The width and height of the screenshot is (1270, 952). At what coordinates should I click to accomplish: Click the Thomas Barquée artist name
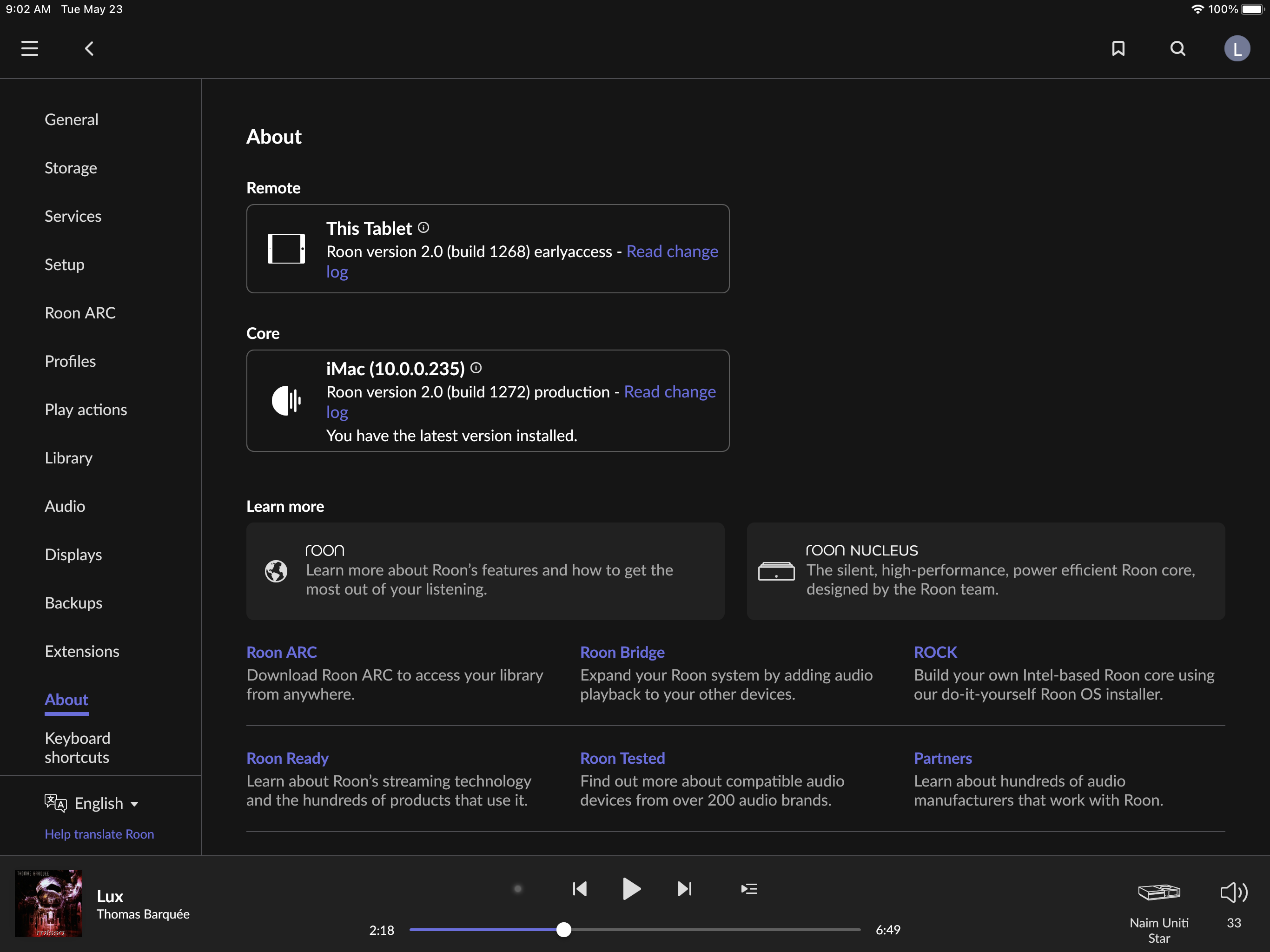pos(143,913)
